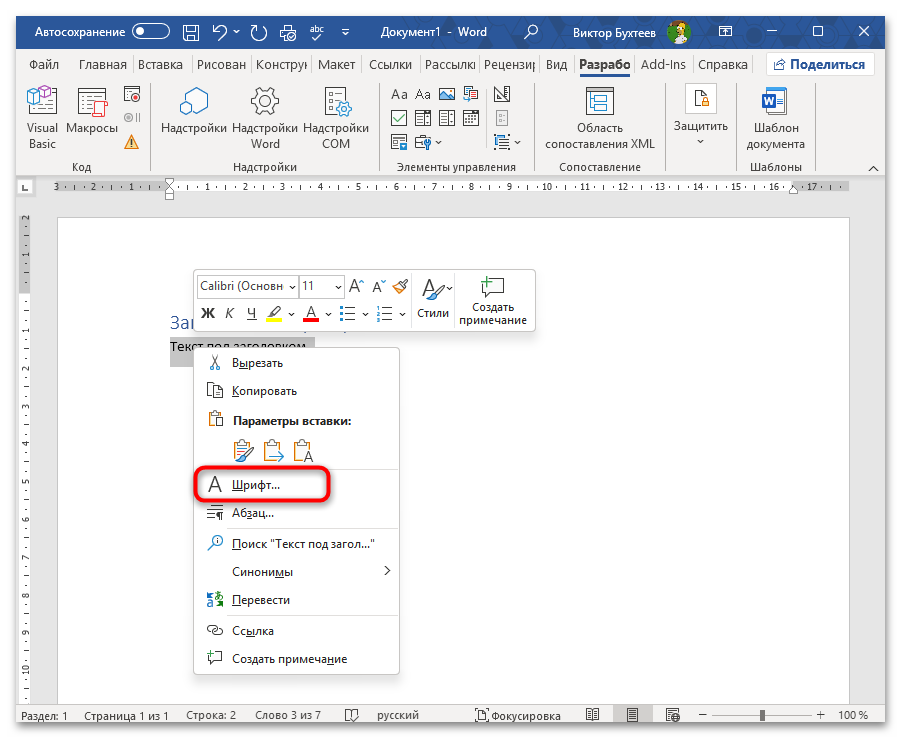Click the Область сопоставления XML icon

(599, 117)
